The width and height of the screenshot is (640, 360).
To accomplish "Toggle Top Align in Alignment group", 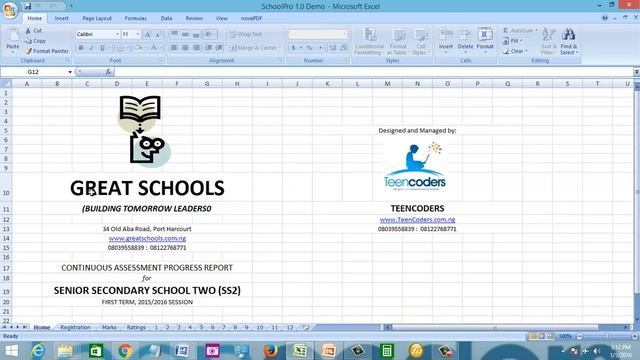I will point(174,34).
